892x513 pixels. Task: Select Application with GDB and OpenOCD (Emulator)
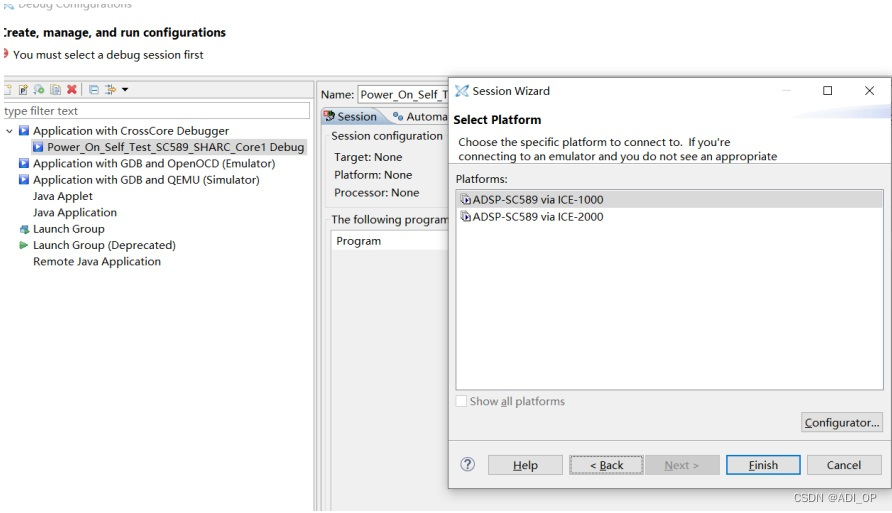(x=154, y=163)
